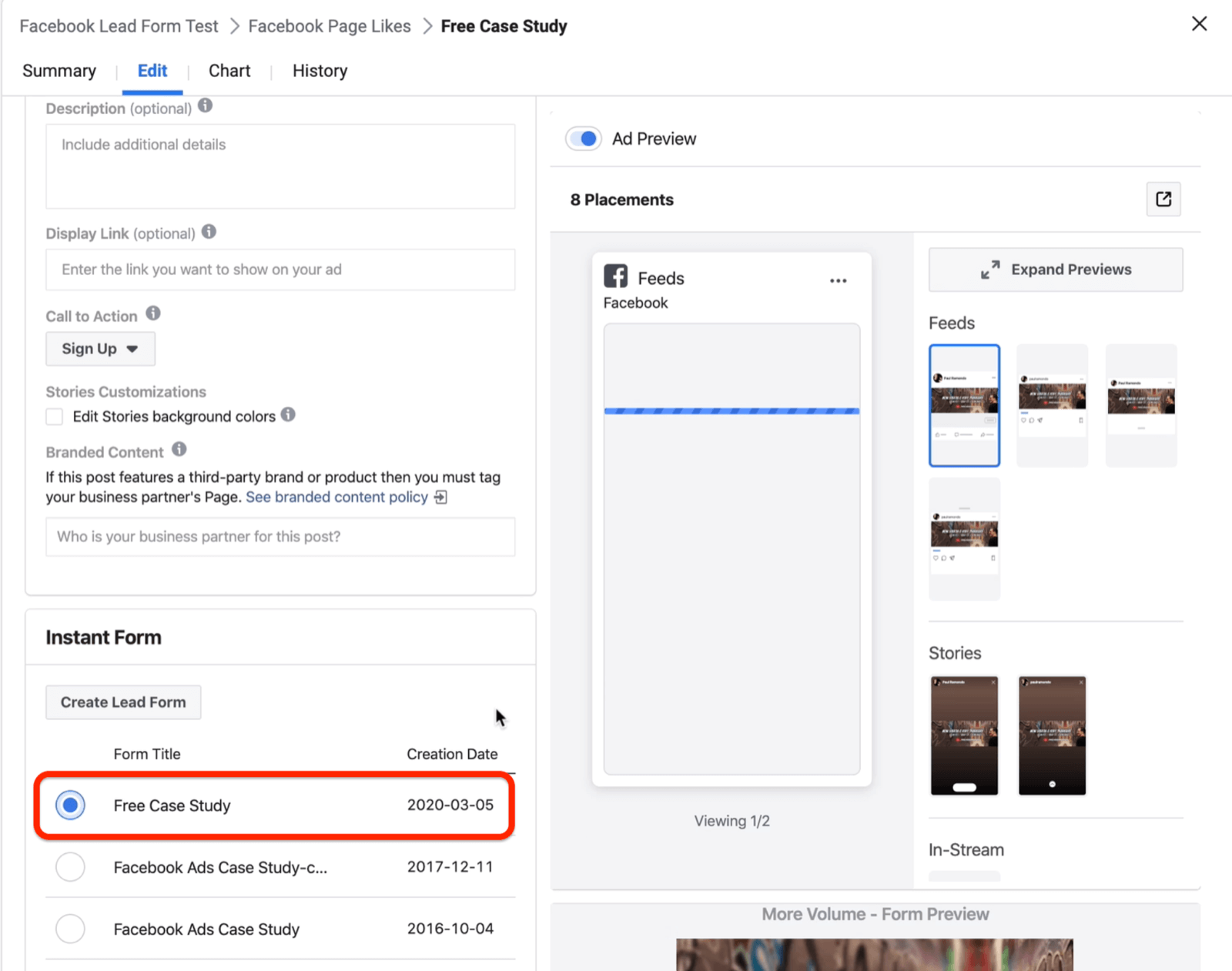
Task: Click the Display Link input field
Action: (x=280, y=270)
